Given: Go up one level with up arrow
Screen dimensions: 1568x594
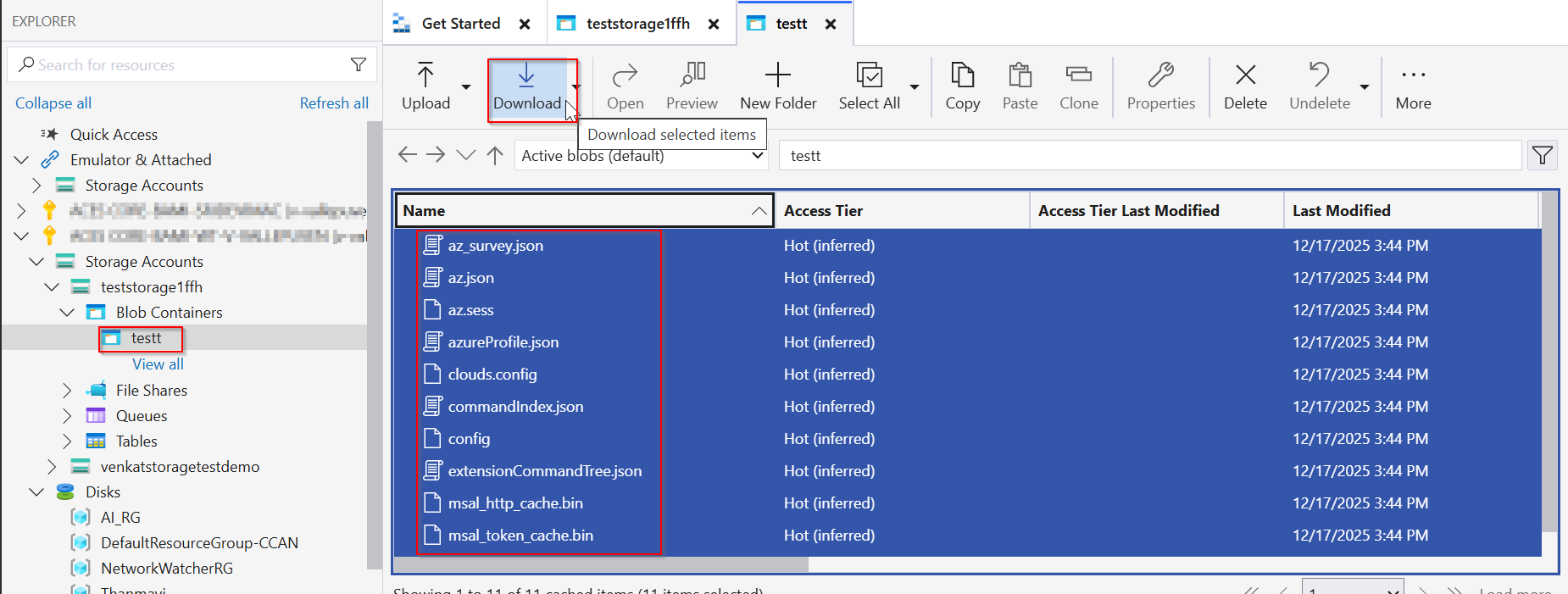Looking at the screenshot, I should (495, 155).
